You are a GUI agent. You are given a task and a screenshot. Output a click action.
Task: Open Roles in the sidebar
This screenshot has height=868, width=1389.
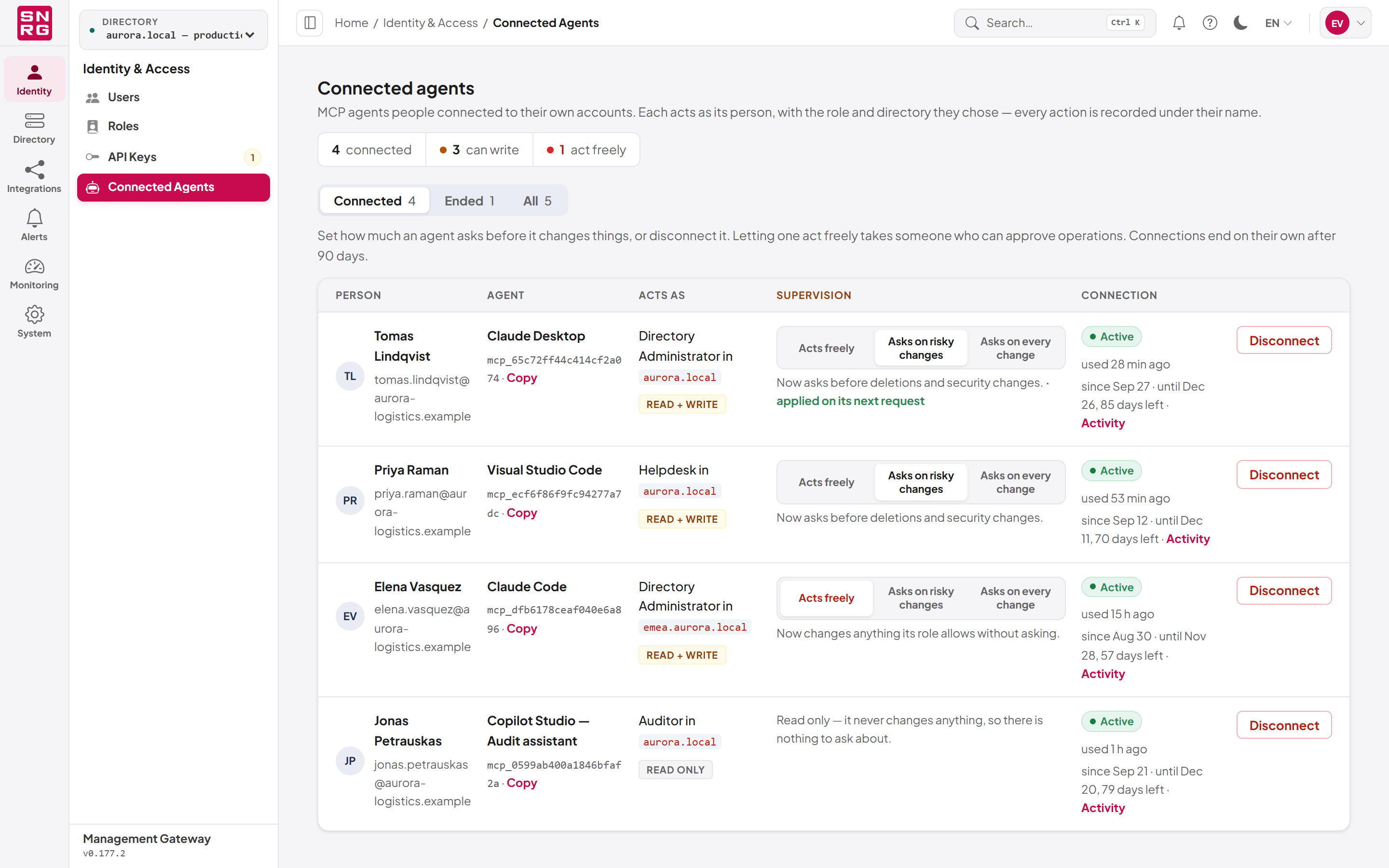173,126
